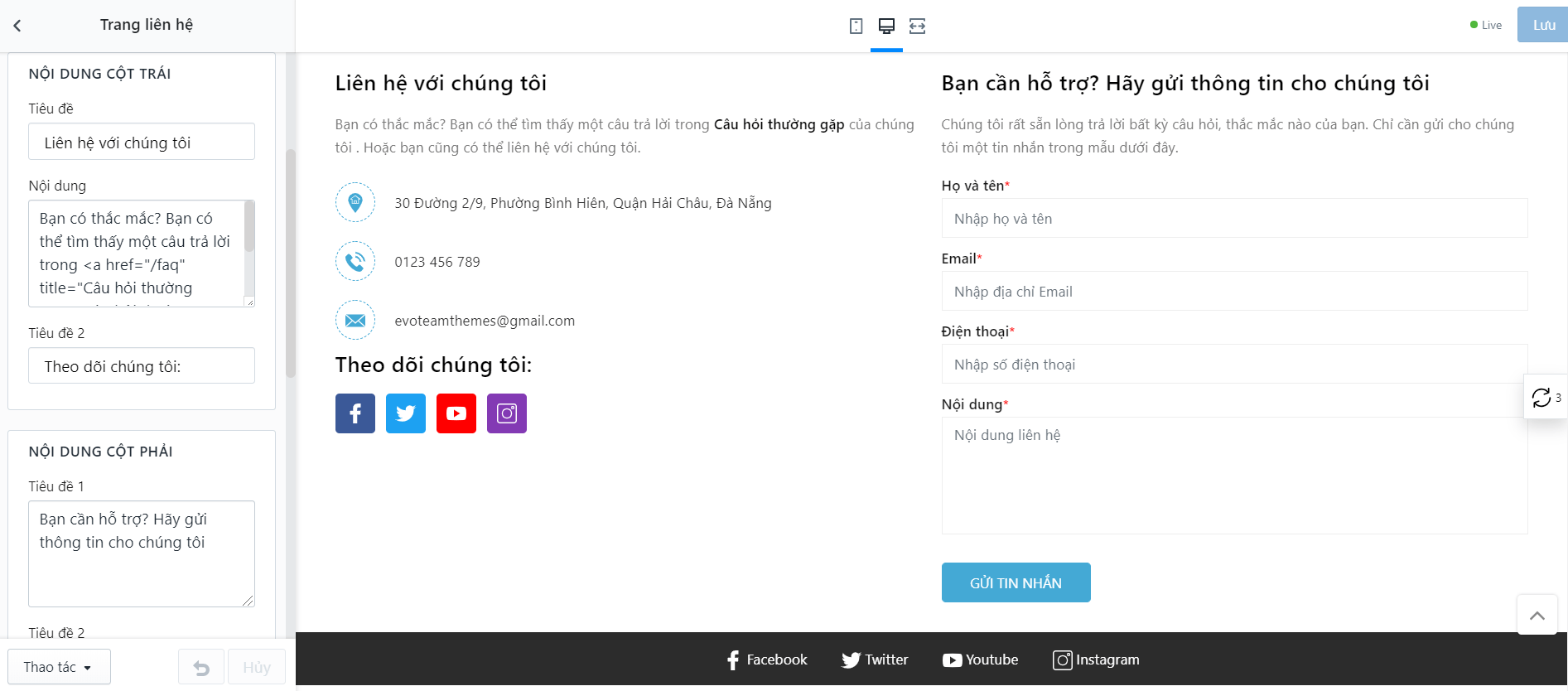Image resolution: width=1568 pixels, height=691 pixels.
Task: Click the GỬI TIN NHẮN button
Action: 1016,583
